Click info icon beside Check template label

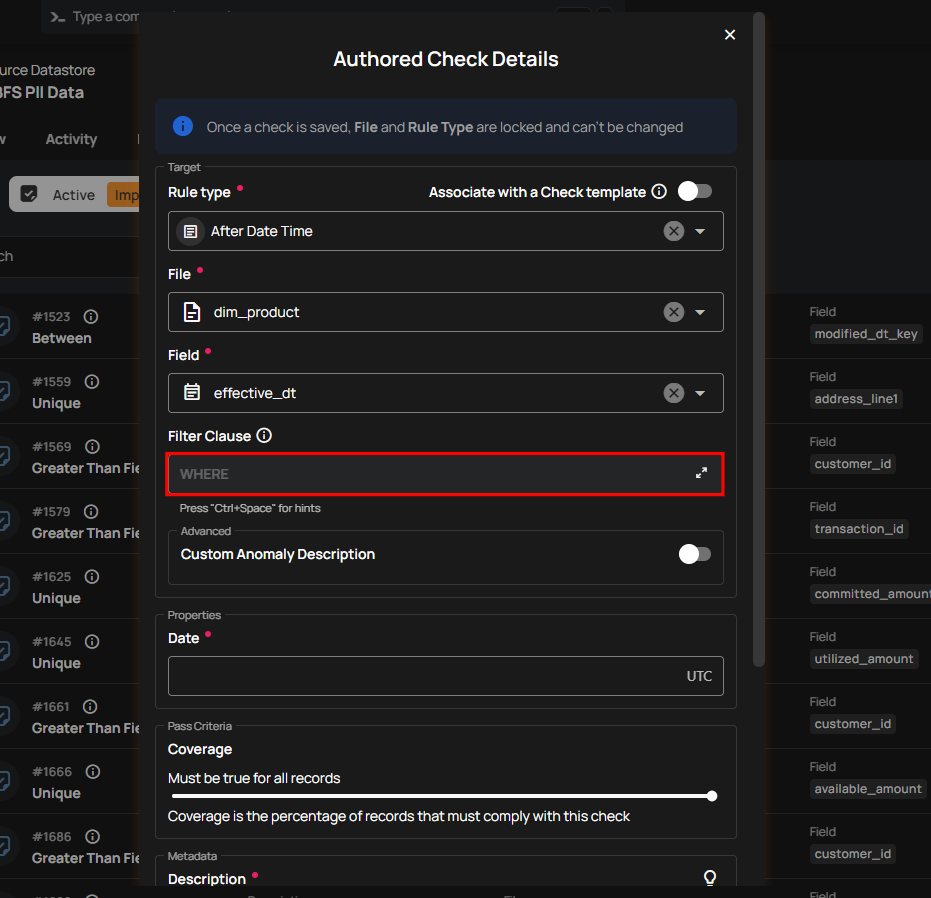tap(659, 192)
